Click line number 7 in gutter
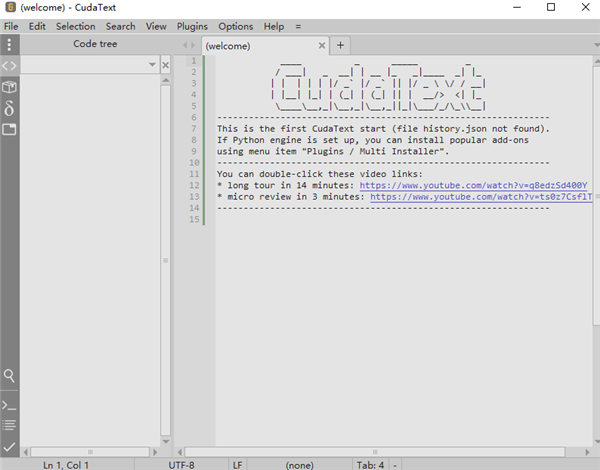The width and height of the screenshot is (600, 470). coord(194,129)
